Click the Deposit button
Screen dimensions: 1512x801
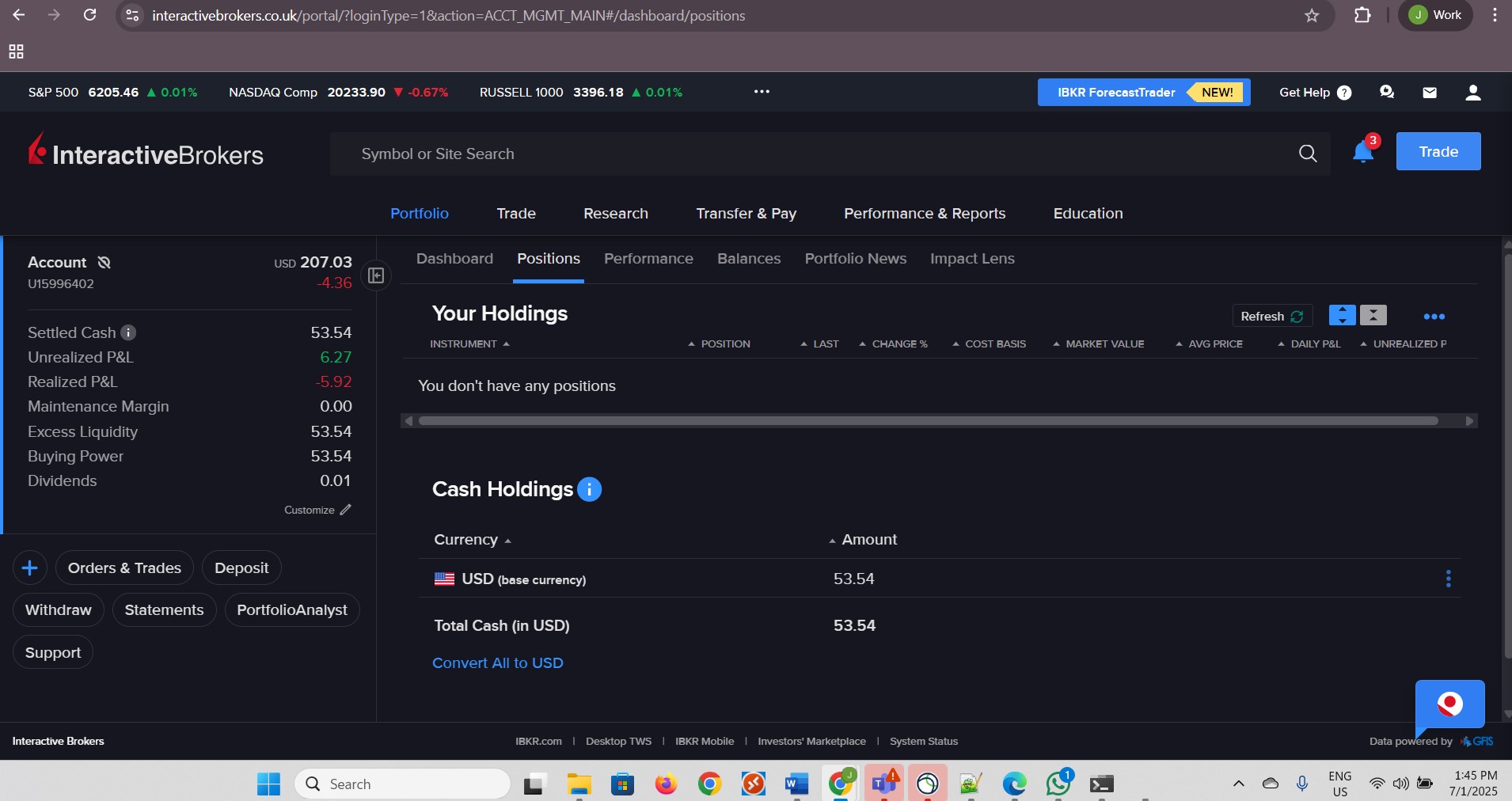click(241, 568)
